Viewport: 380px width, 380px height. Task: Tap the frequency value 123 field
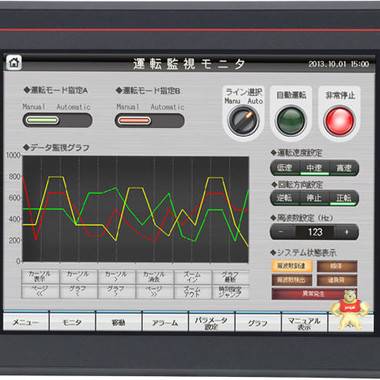pos(315,232)
